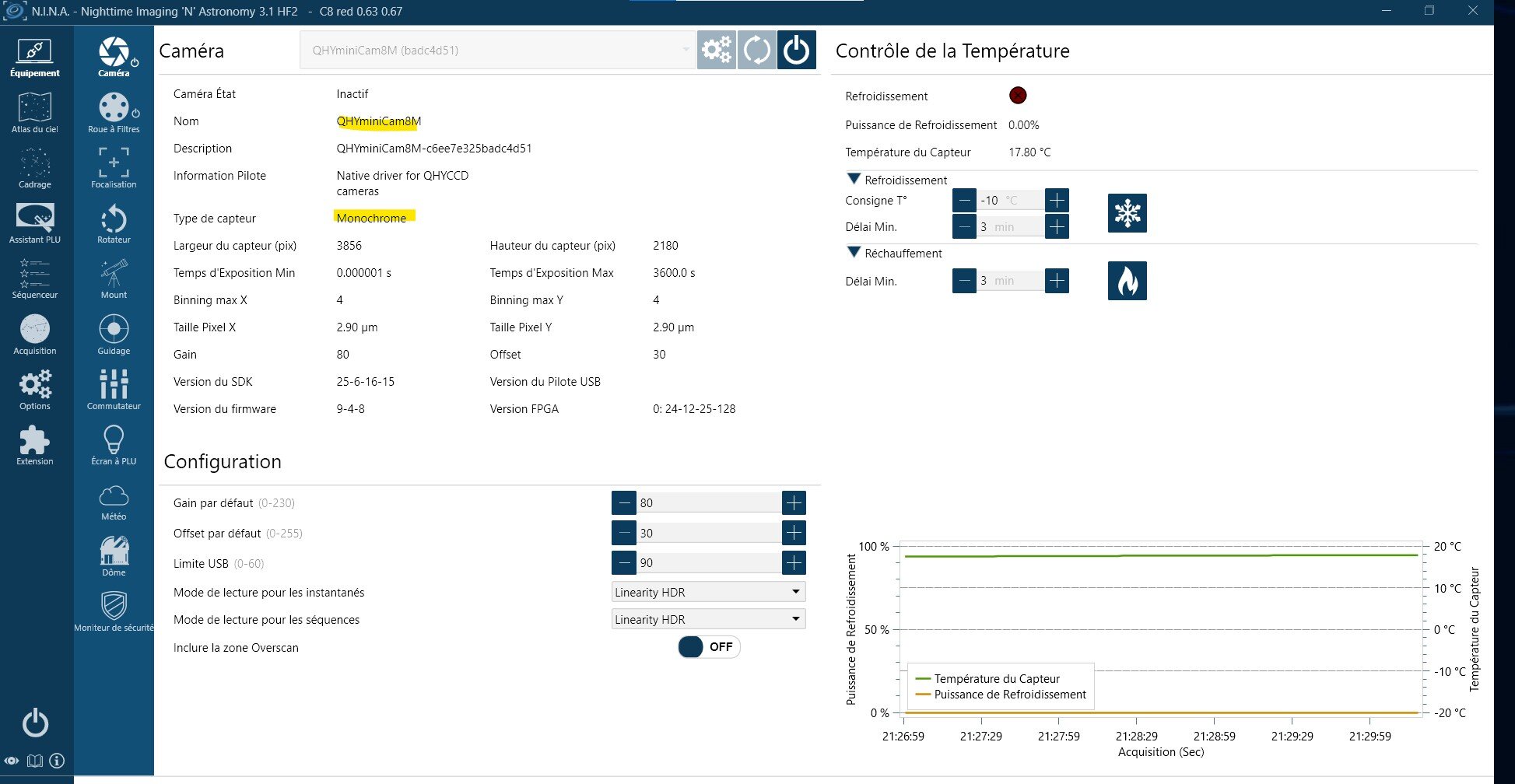Click the Consigne T° temperature field
This screenshot has height=784, width=1515.
point(1010,201)
